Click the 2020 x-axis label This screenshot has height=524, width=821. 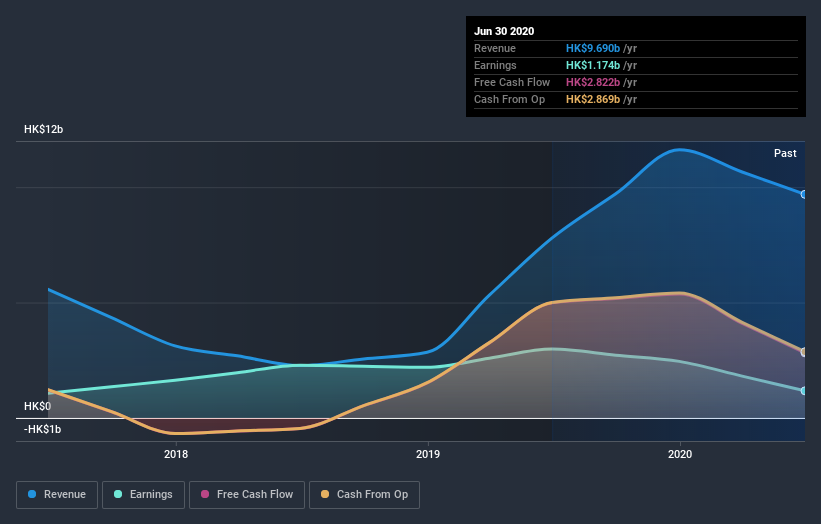(x=680, y=454)
